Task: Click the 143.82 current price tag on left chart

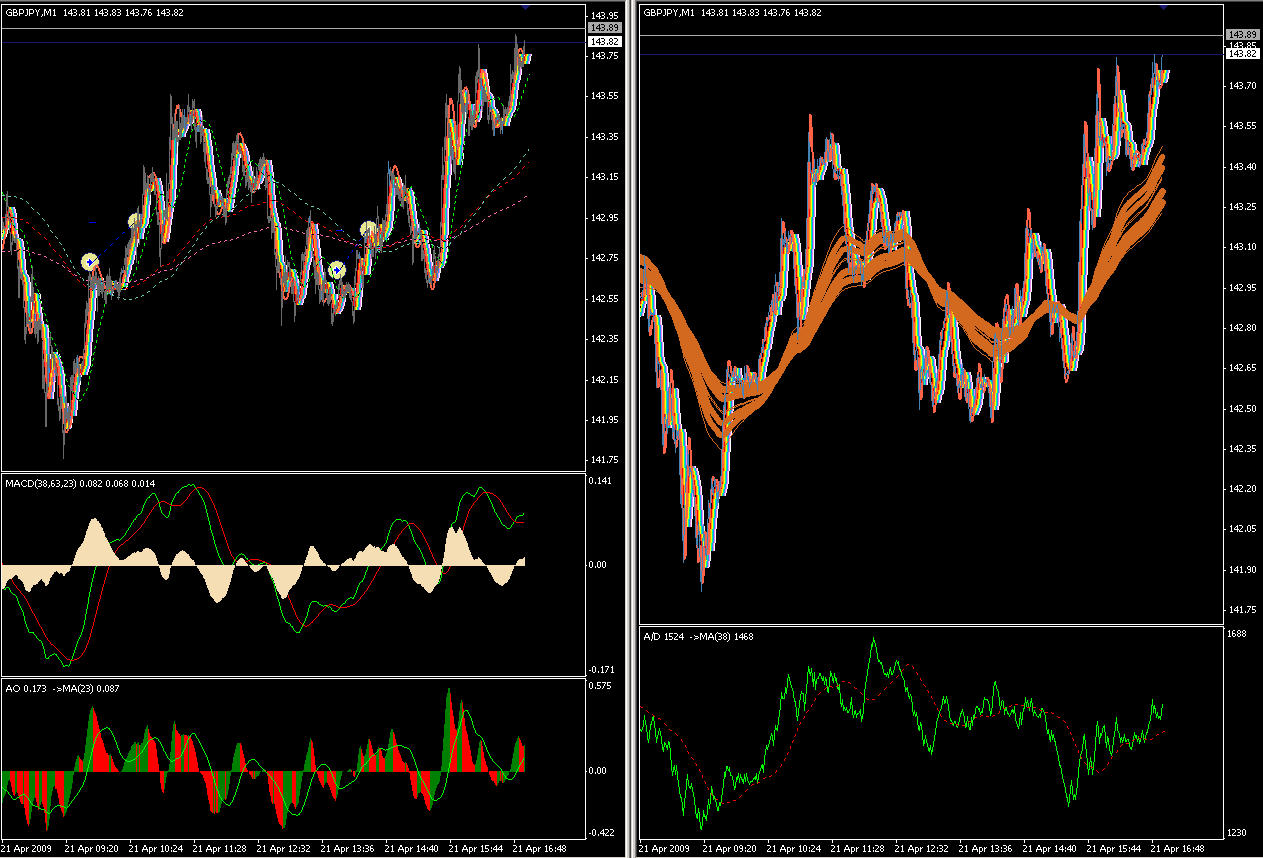Action: pyautogui.click(x=604, y=42)
